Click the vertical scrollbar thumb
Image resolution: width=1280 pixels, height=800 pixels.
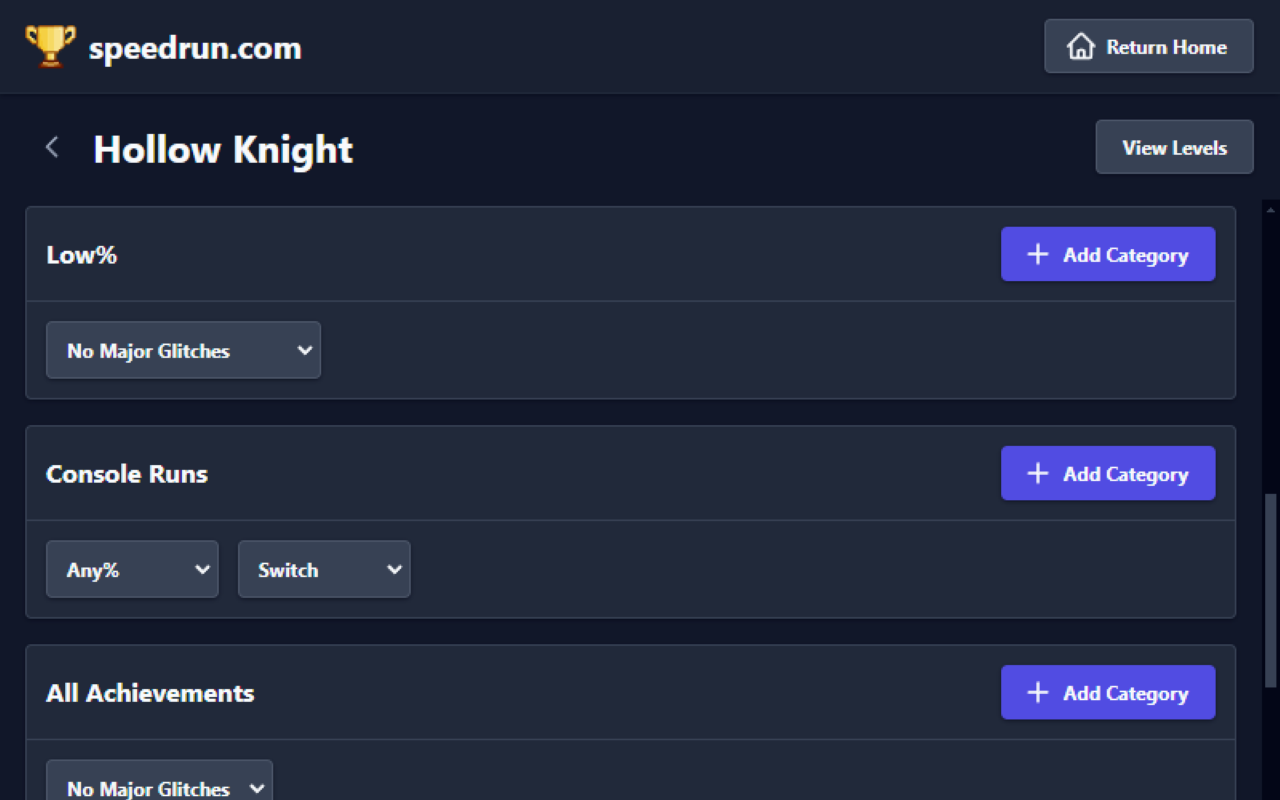pos(1270,590)
